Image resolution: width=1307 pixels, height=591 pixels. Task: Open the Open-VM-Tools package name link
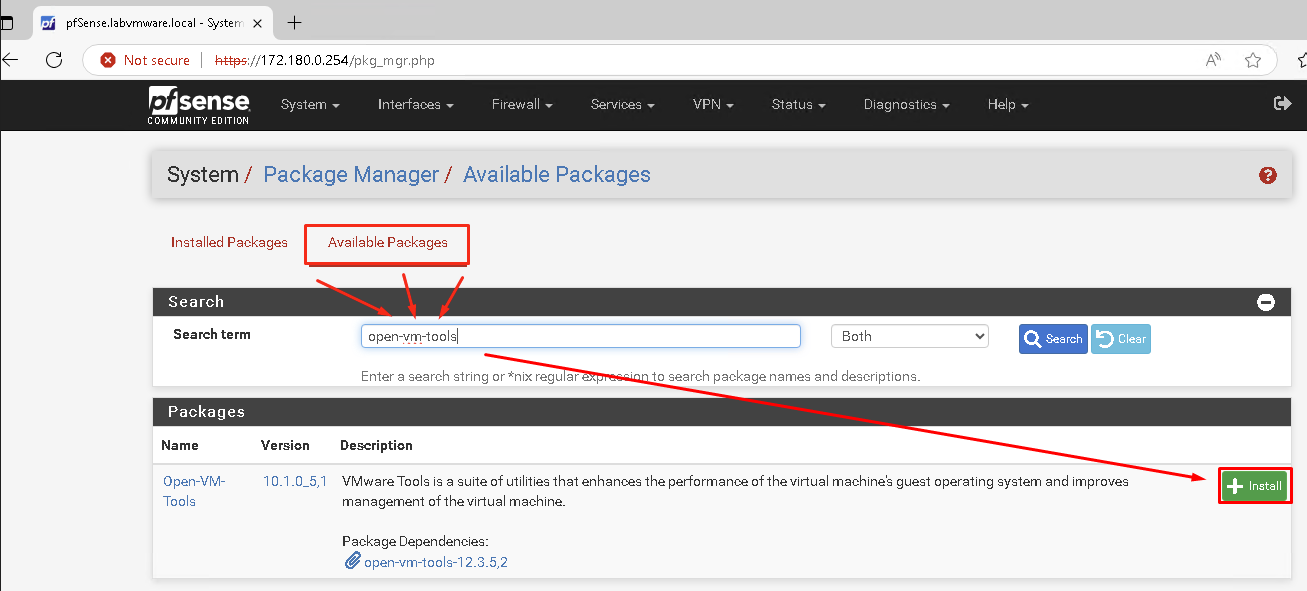click(194, 491)
